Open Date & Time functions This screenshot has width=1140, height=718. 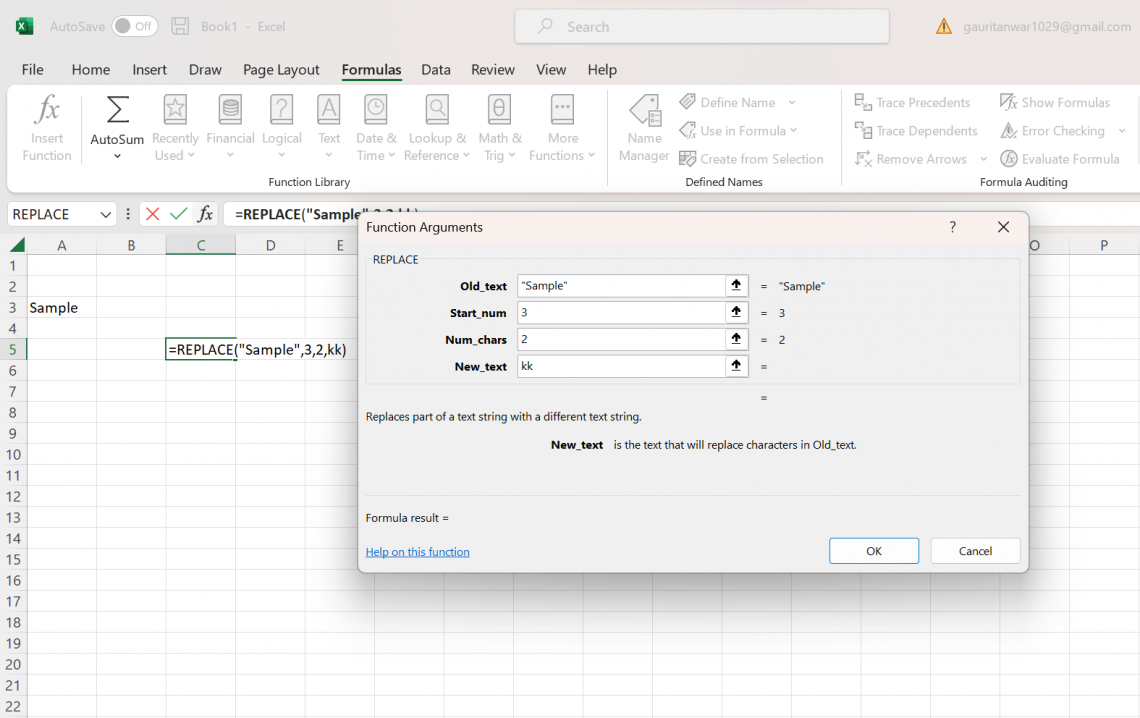pos(376,127)
